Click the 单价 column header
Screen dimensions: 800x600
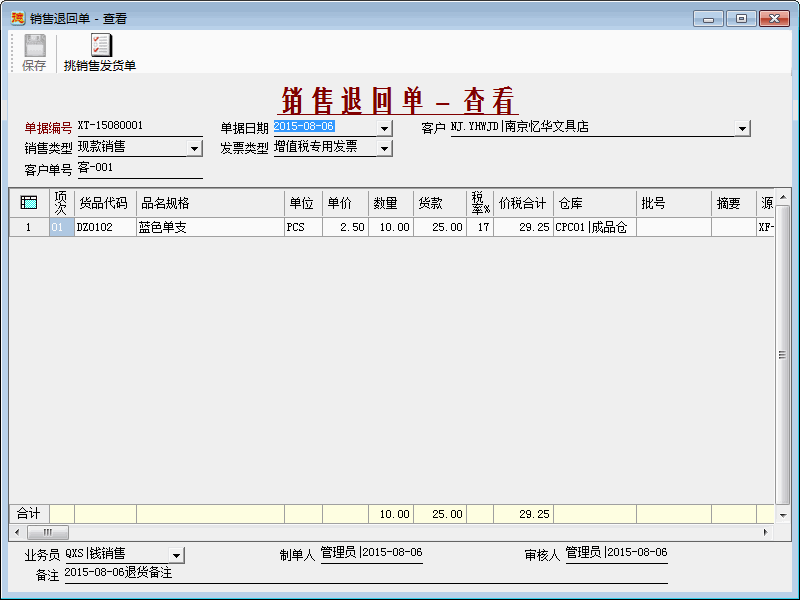point(345,203)
